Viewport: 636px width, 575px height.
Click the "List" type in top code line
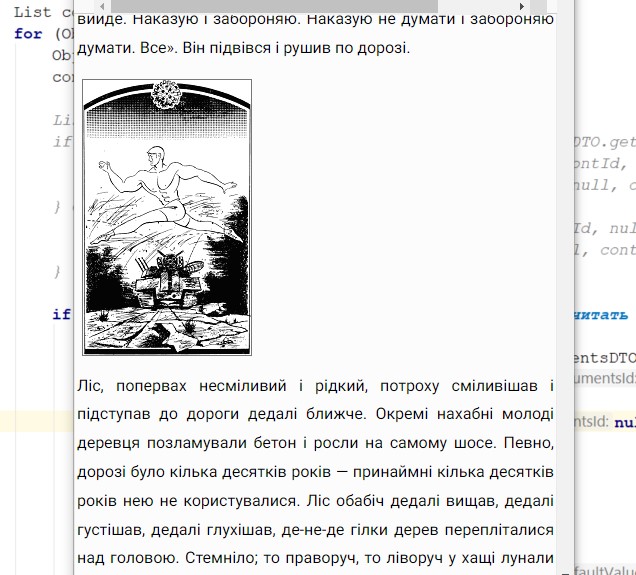click(30, 12)
